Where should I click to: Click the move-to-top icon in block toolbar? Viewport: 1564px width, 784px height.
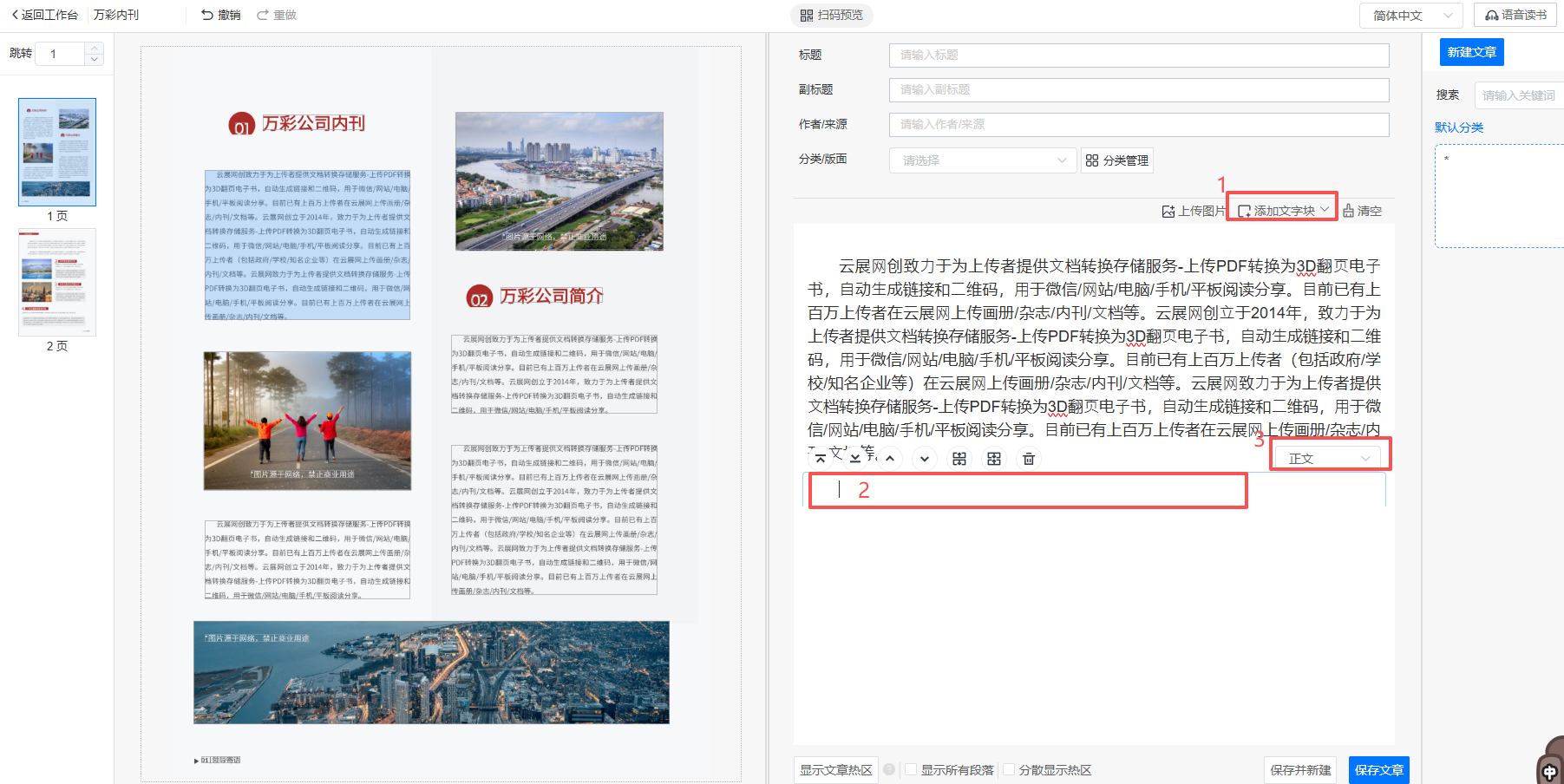tap(821, 459)
